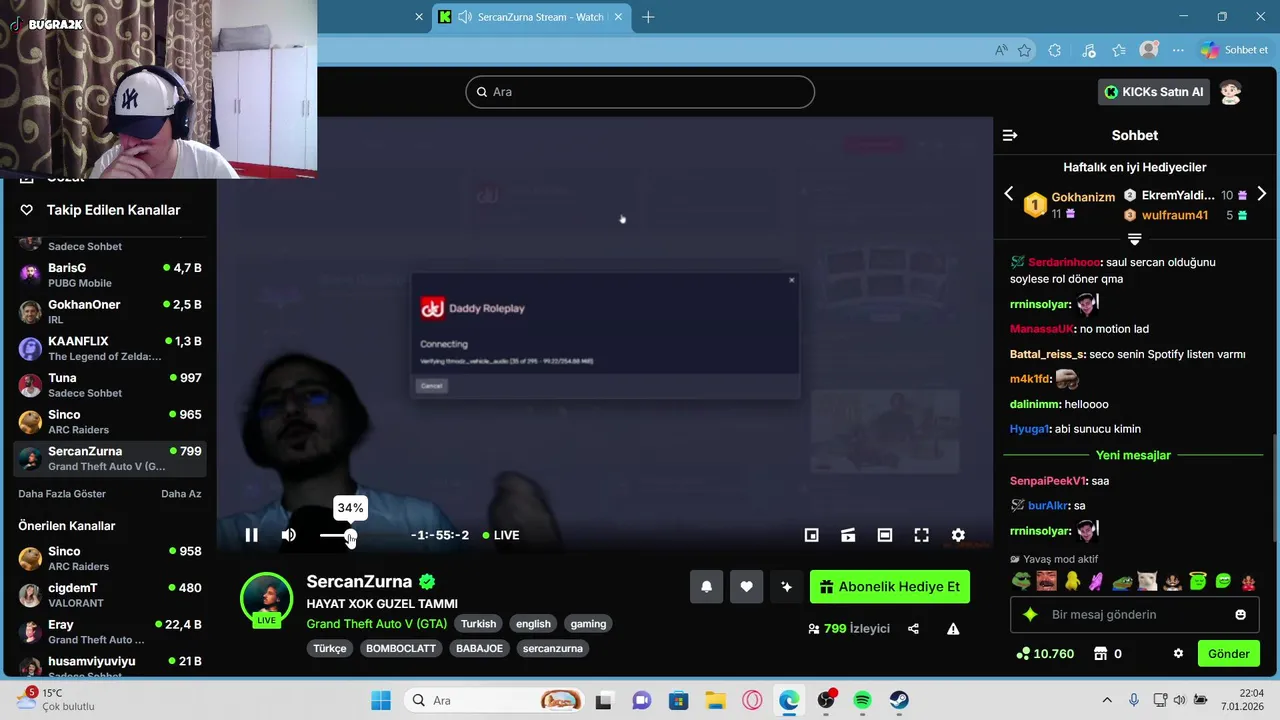Open the chat shop icon
The image size is (1280, 720).
tap(1101, 654)
